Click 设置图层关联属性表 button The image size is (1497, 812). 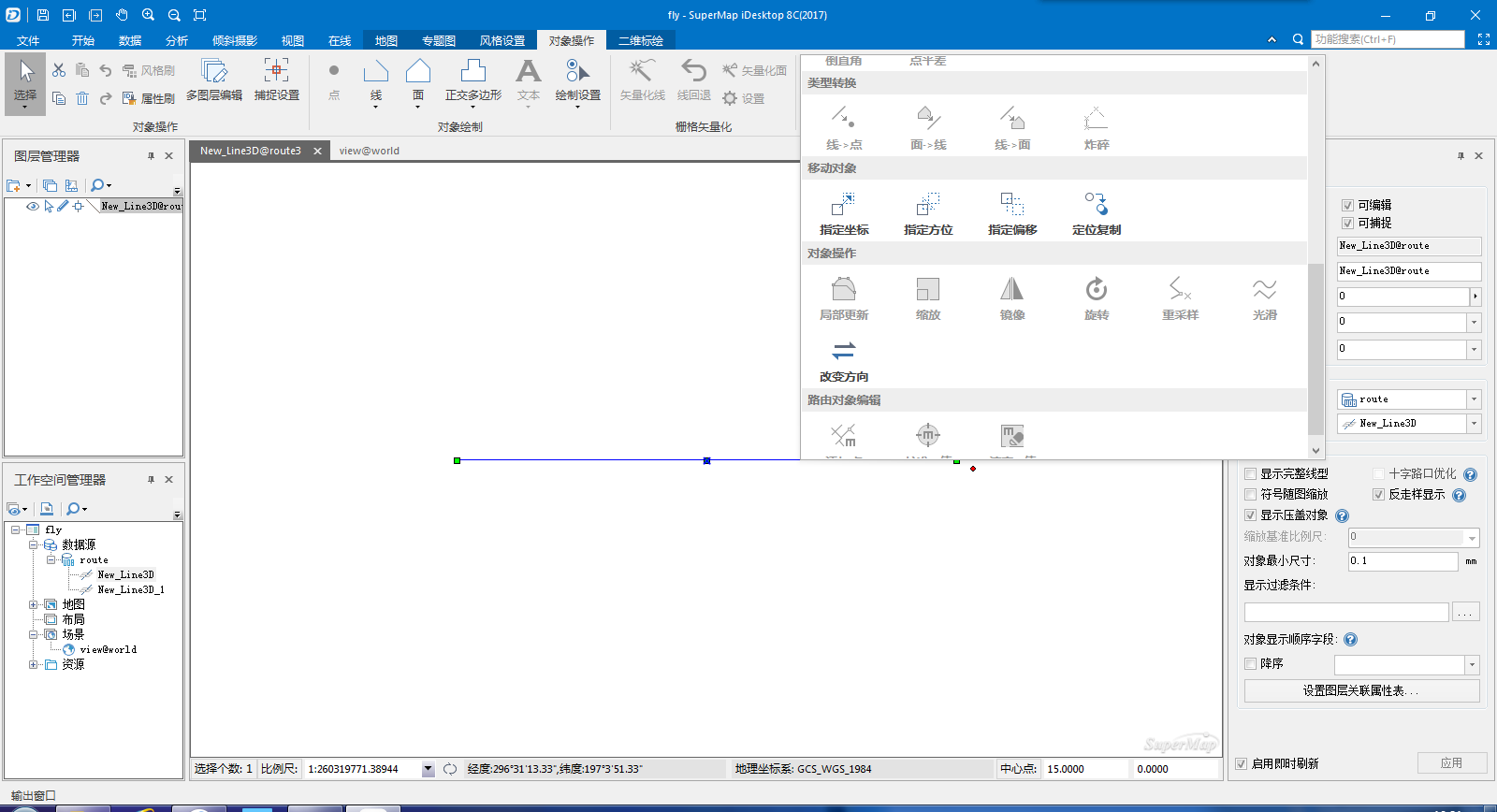(x=1361, y=690)
